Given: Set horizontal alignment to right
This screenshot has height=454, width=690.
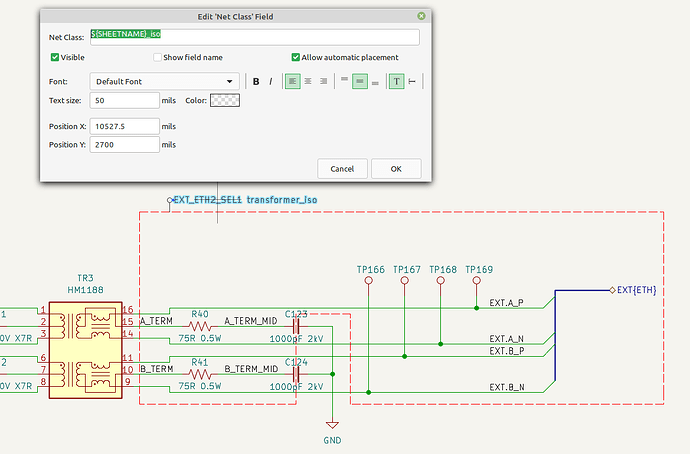Looking at the screenshot, I should (x=323, y=81).
